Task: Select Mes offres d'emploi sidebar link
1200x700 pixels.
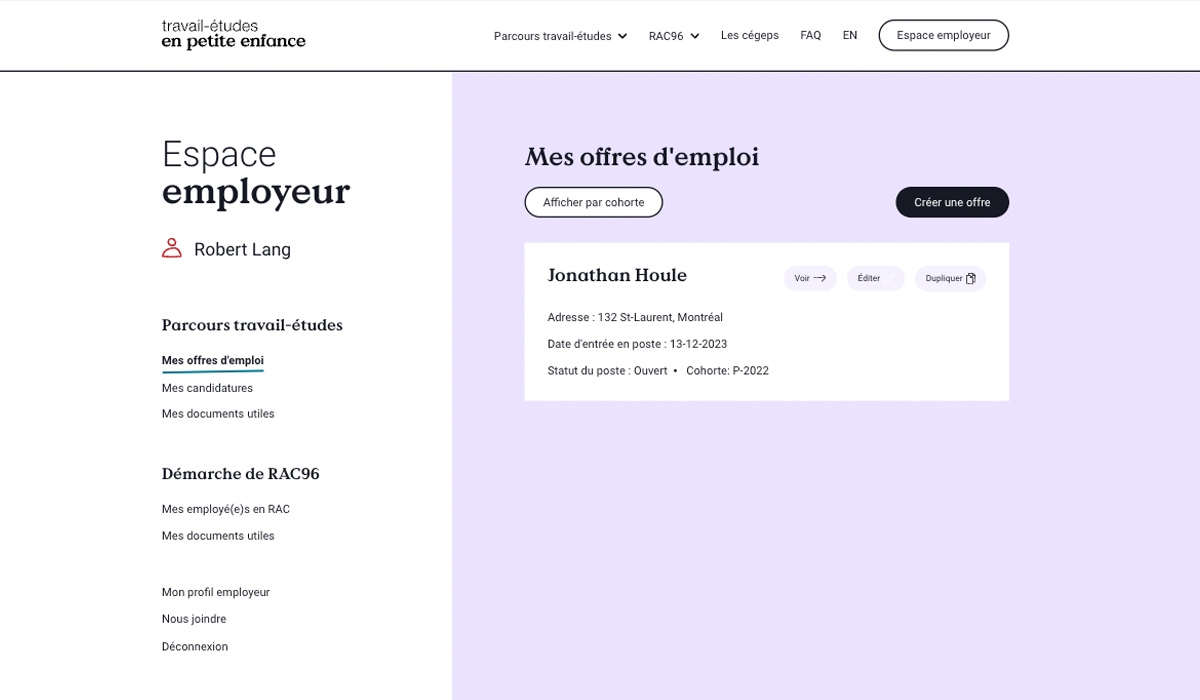Action: [212, 360]
